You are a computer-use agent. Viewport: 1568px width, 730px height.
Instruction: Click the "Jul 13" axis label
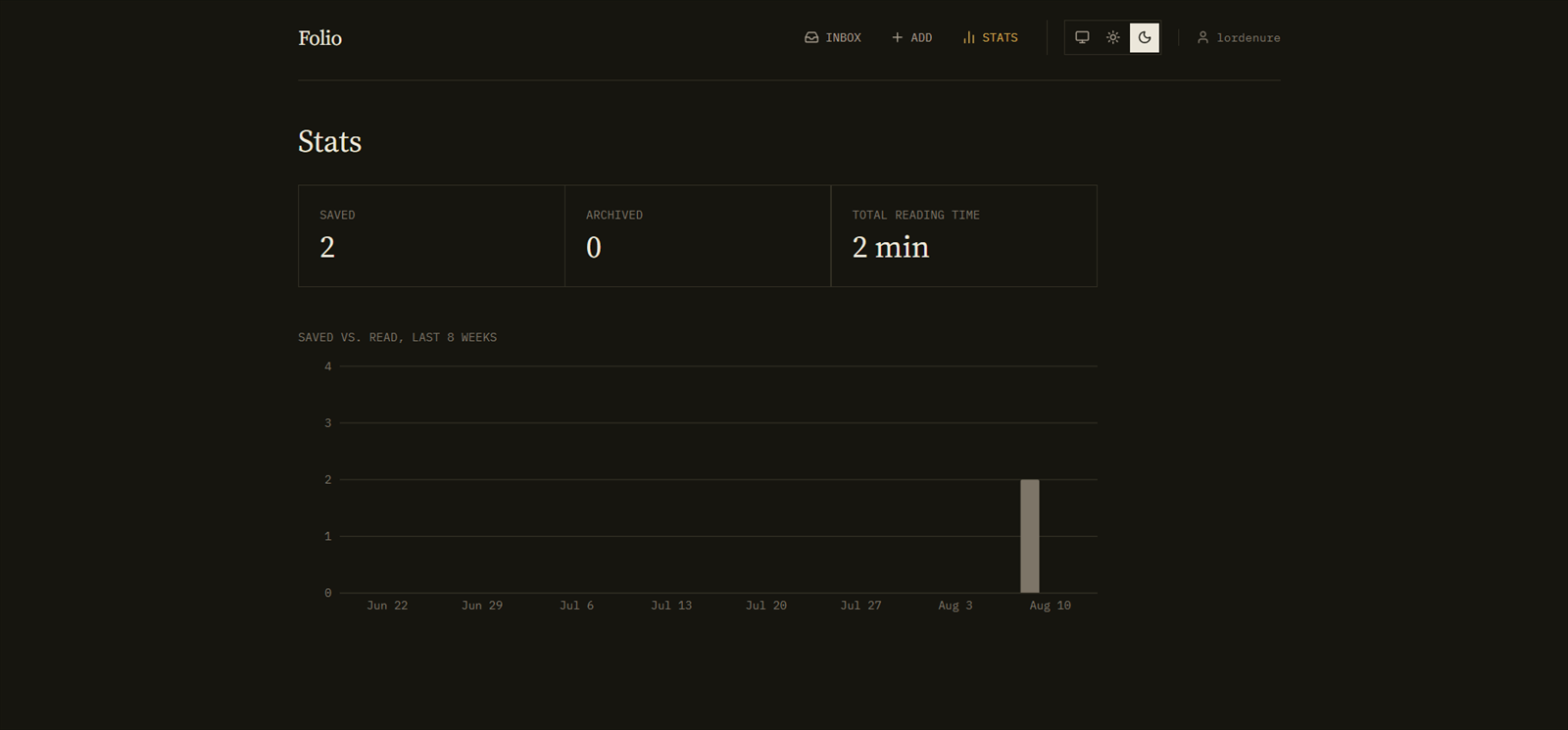pyautogui.click(x=671, y=606)
